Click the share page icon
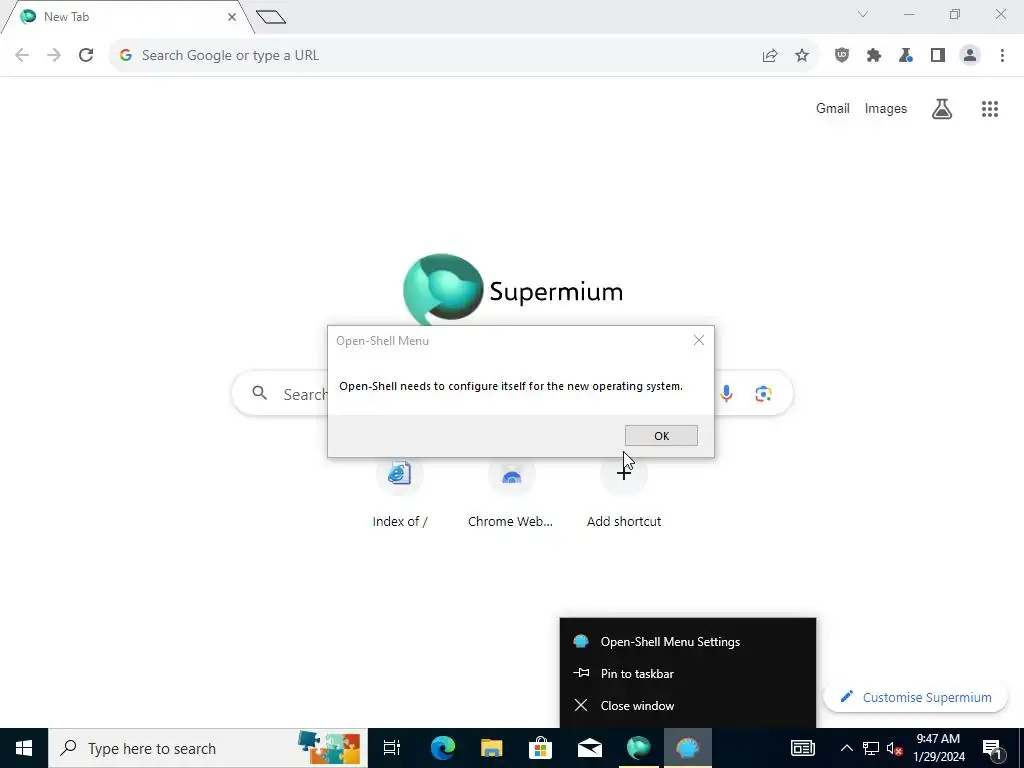This screenshot has height=768, width=1024. [x=770, y=56]
